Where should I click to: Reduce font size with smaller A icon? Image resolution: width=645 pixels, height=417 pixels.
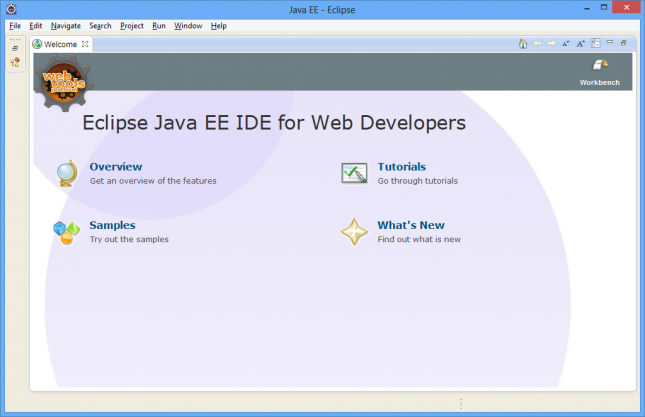click(566, 44)
